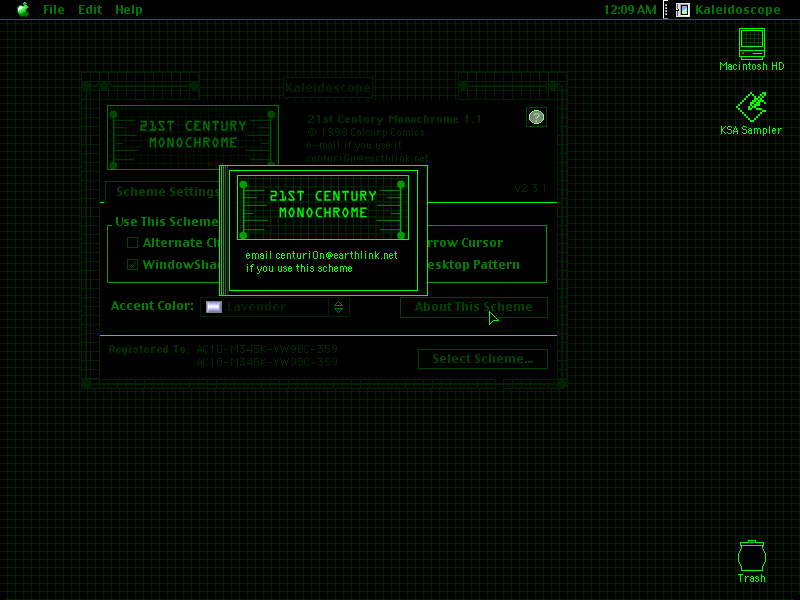Image resolution: width=800 pixels, height=600 pixels.
Task: Click the Select Scheme... button
Action: click(483, 359)
